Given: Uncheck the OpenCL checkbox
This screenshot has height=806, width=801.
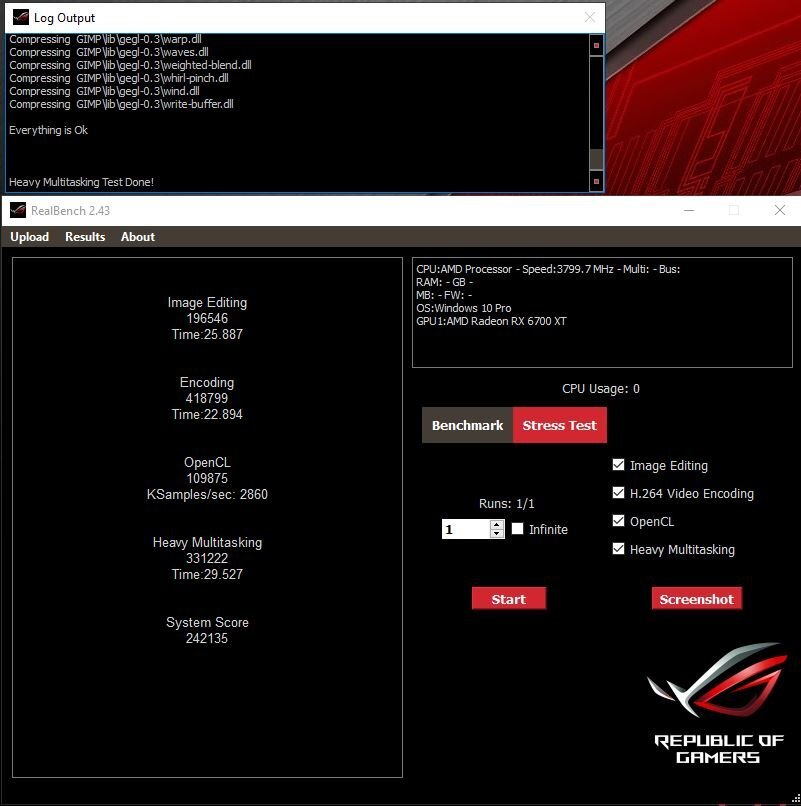Looking at the screenshot, I should click(618, 521).
